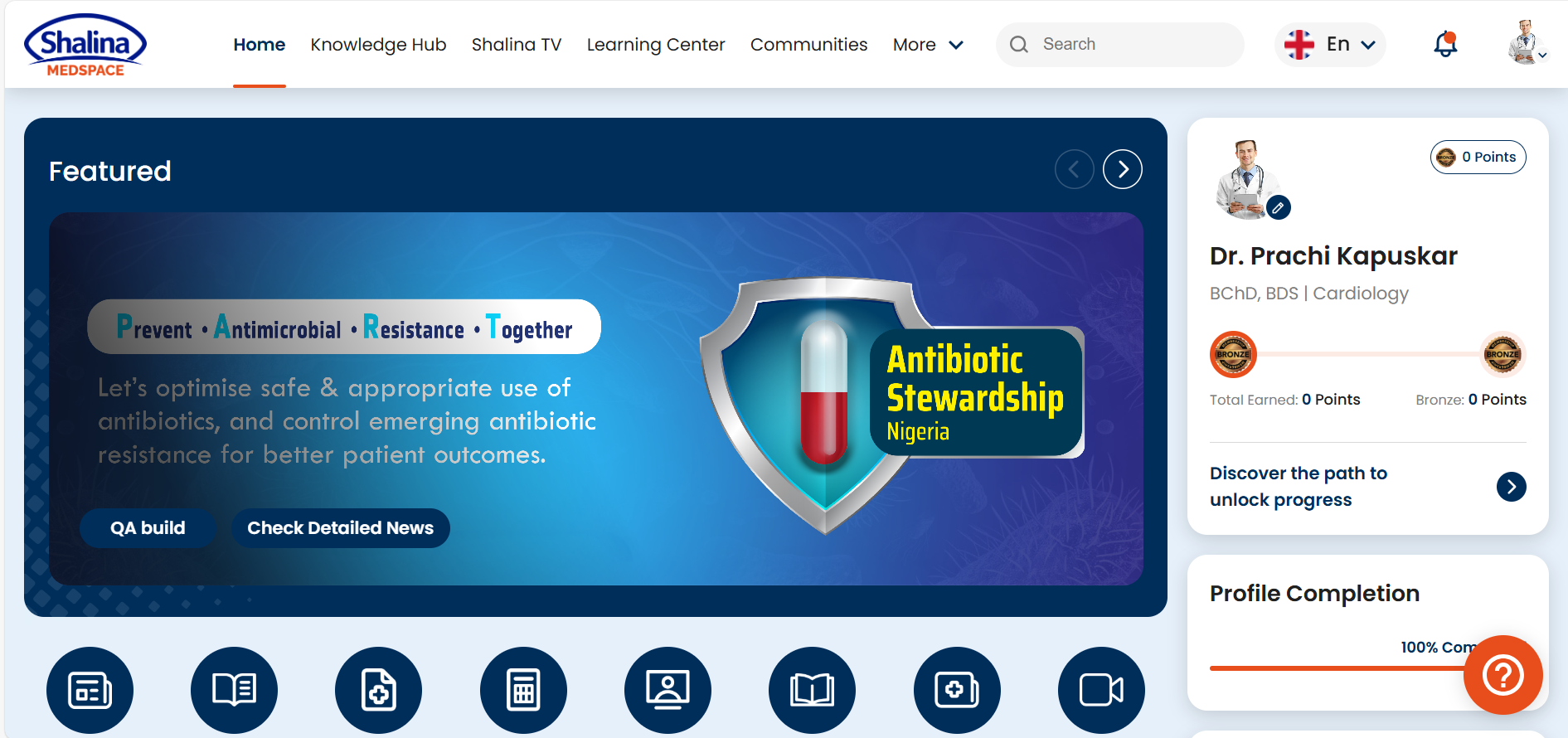
Task: Click the points progress track line
Action: (x=1368, y=354)
